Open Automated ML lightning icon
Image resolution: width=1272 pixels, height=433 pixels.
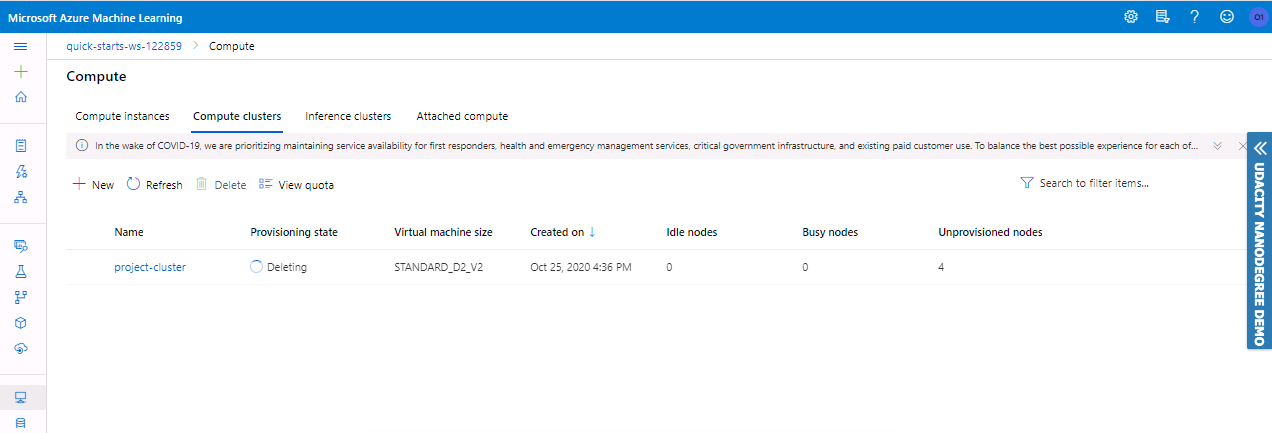20,172
